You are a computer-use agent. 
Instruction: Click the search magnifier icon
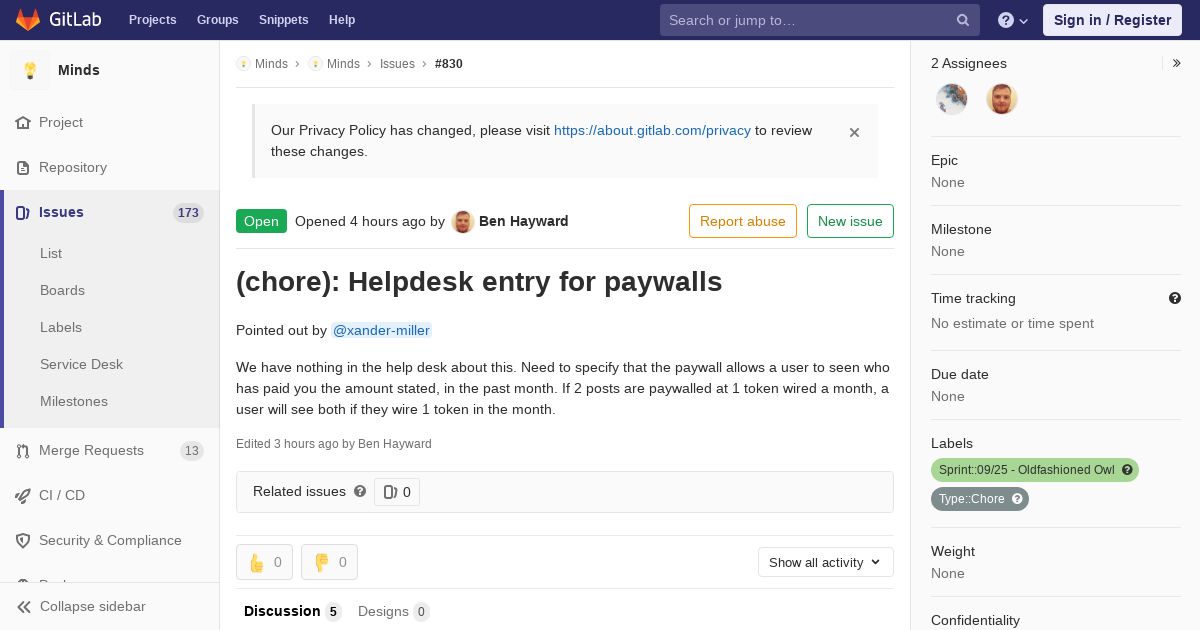(963, 20)
